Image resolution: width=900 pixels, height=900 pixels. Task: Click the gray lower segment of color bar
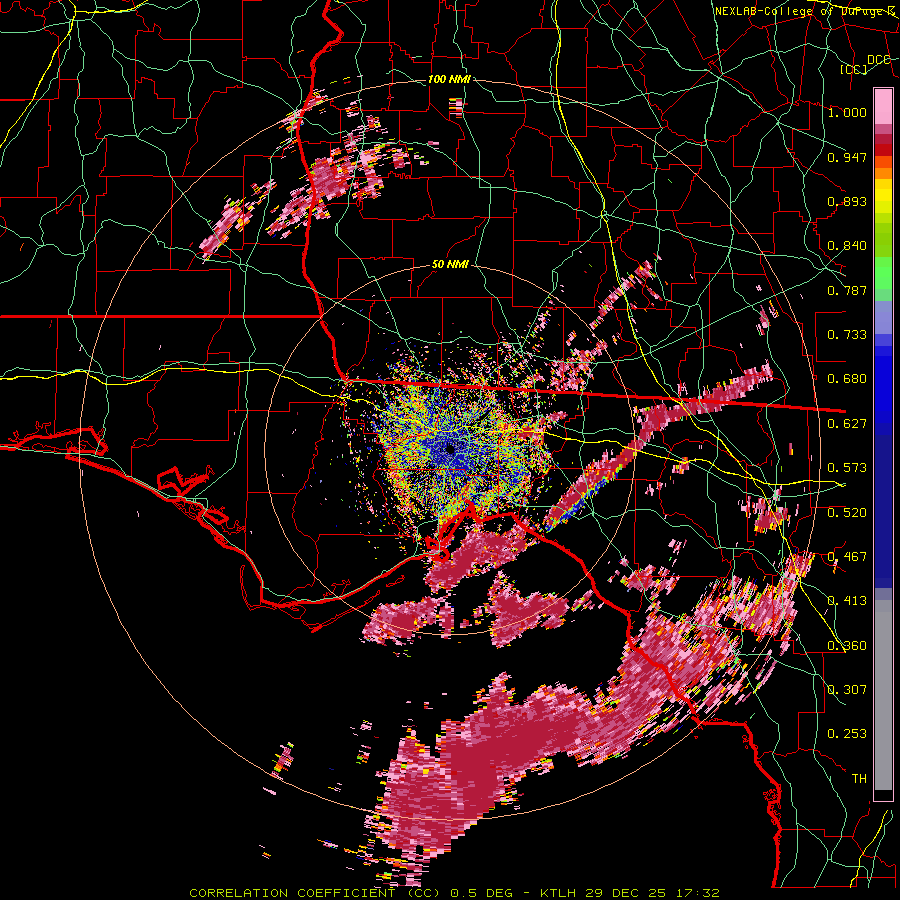click(x=883, y=695)
